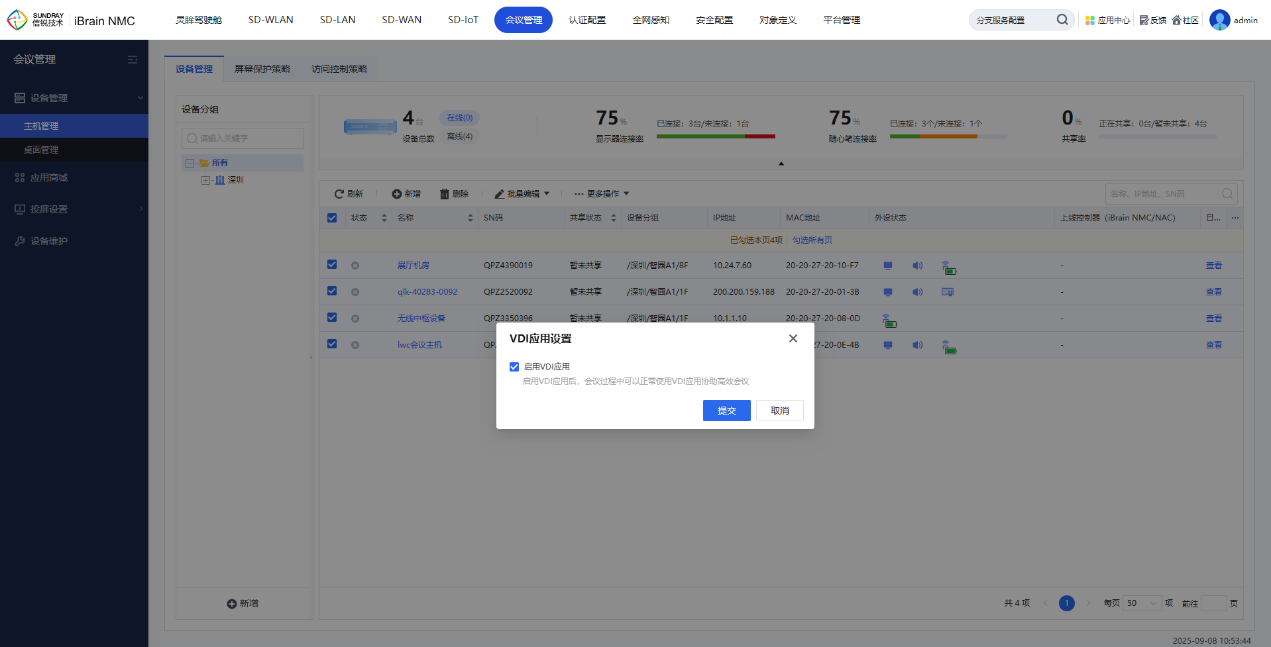Click the 提交 button in dialog
Viewport: 1271px width, 647px height.
coord(726,411)
